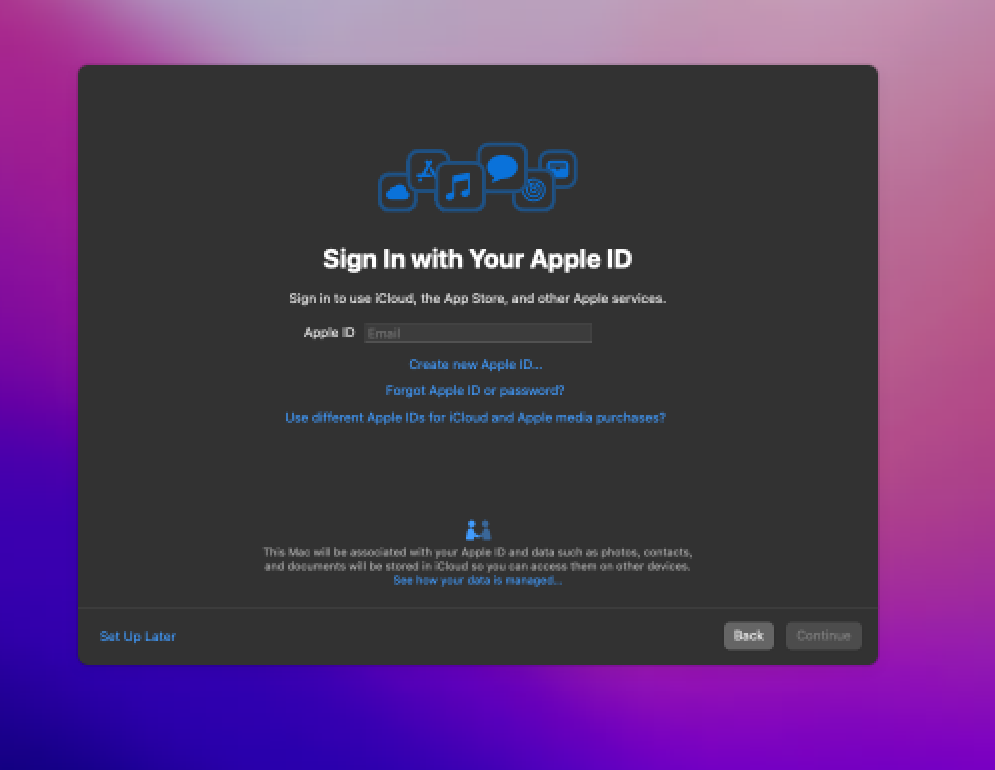This screenshot has height=770, width=995.
Task: Click the This Mac will be associated notice
Action: 477,559
